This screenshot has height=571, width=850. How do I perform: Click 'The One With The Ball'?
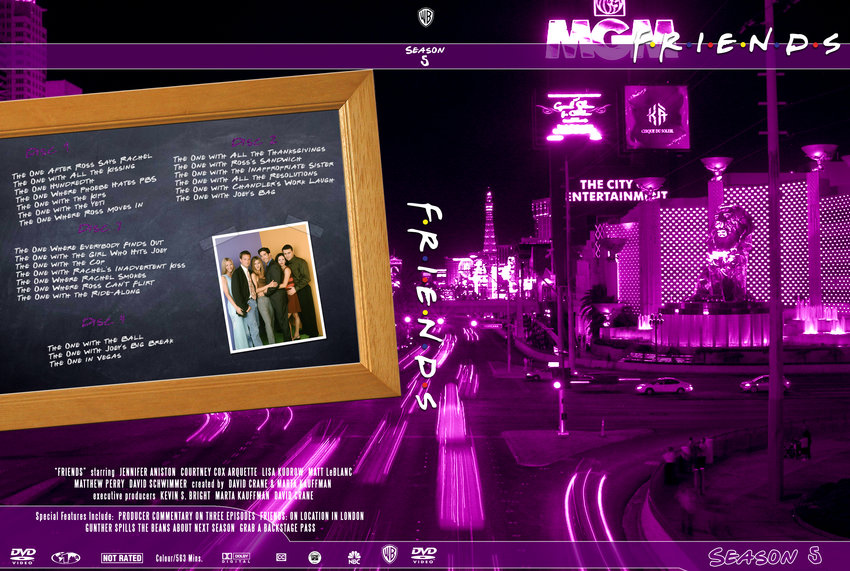pos(96,344)
